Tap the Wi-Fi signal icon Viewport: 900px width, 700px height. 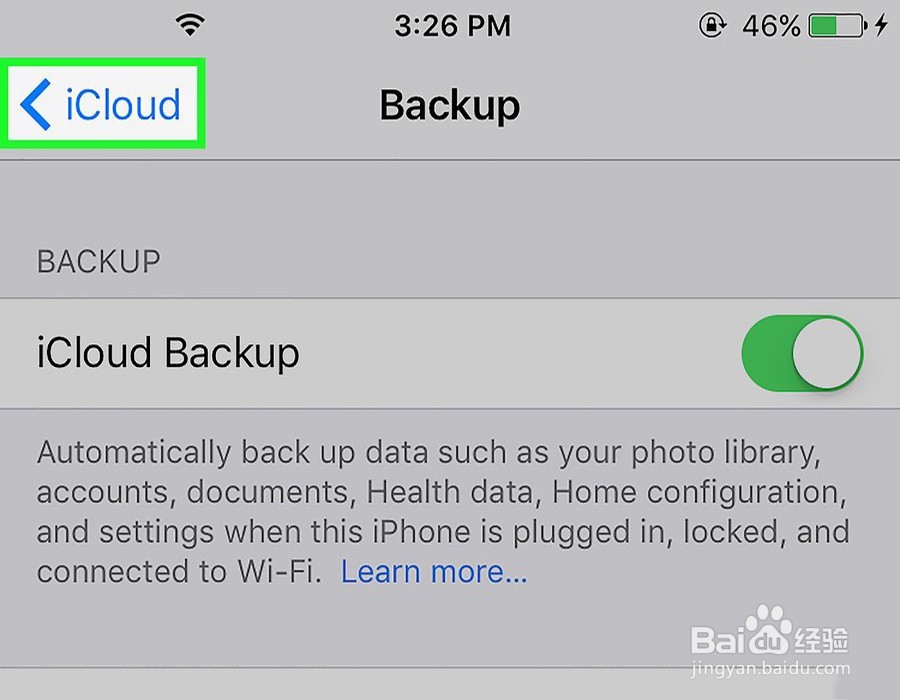tap(190, 25)
